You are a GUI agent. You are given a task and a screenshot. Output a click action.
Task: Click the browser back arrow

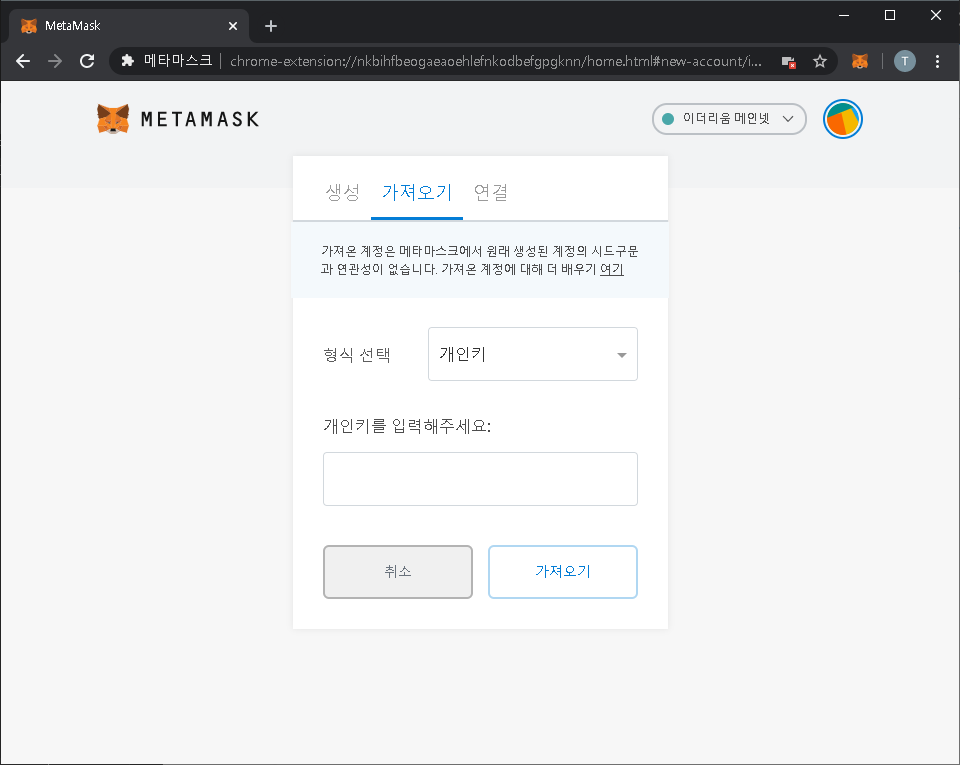click(23, 61)
